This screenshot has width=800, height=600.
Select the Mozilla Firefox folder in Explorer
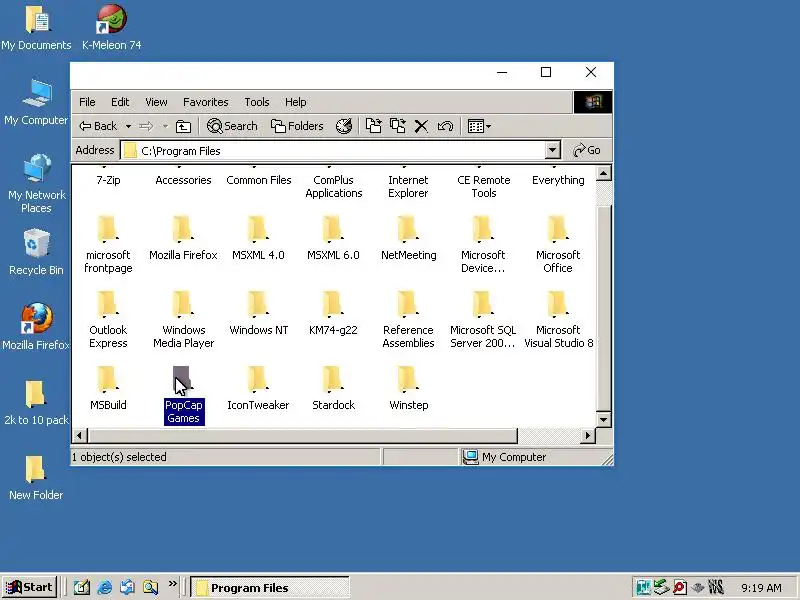pyautogui.click(x=183, y=239)
